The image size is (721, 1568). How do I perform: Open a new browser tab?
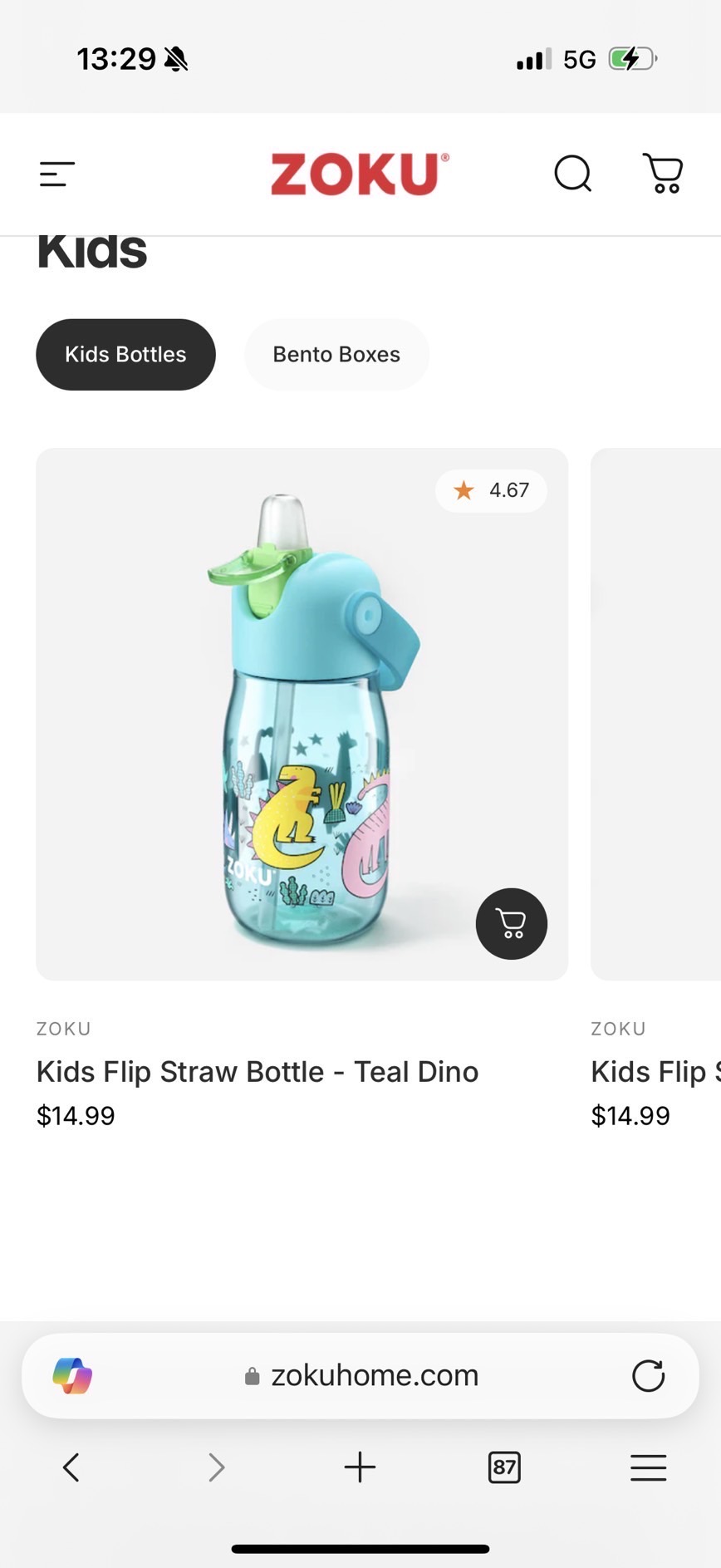360,1467
